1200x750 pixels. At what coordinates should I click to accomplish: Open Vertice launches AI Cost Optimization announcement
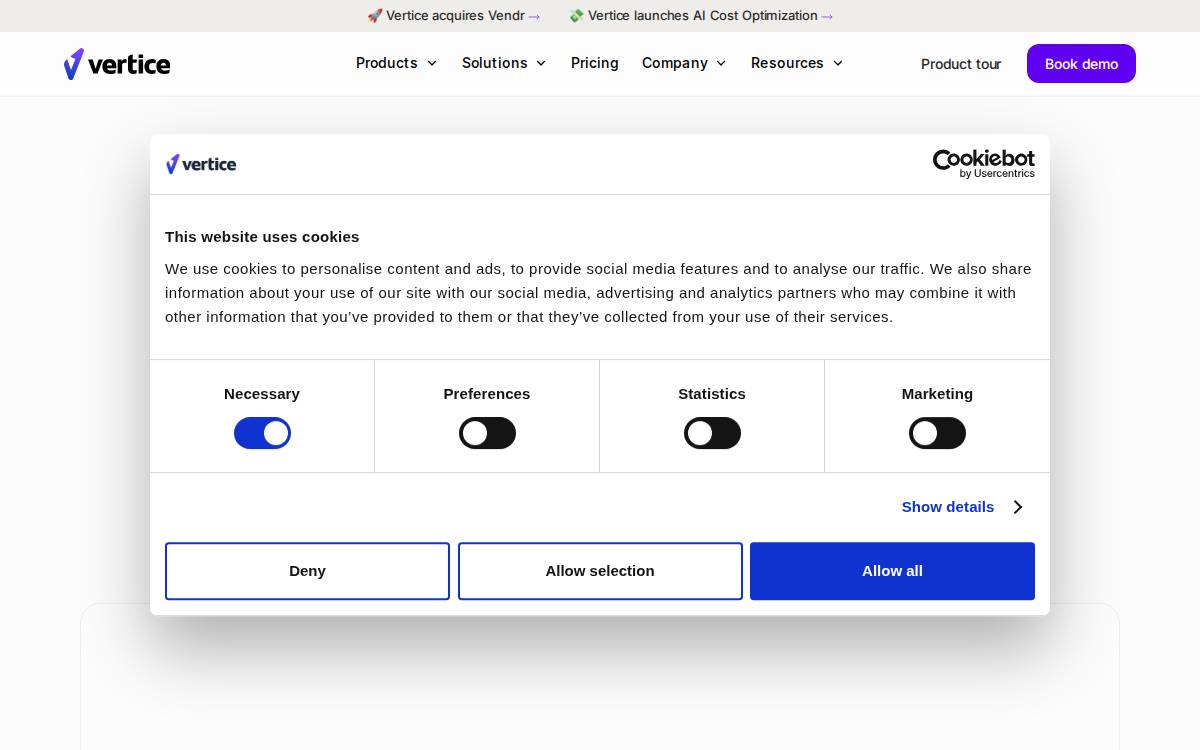click(701, 16)
